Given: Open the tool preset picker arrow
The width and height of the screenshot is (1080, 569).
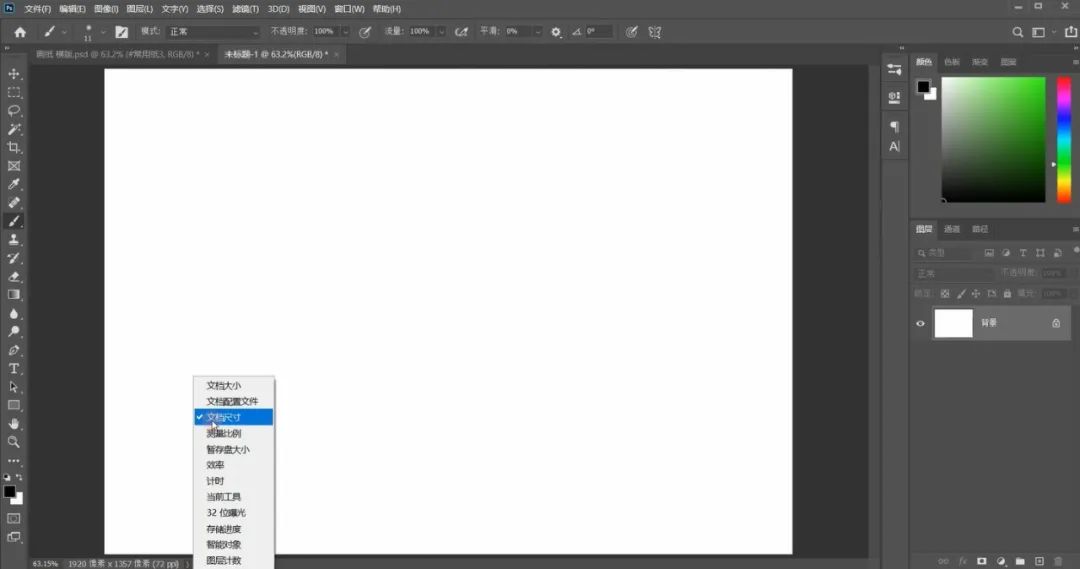Looking at the screenshot, I should coord(64,32).
